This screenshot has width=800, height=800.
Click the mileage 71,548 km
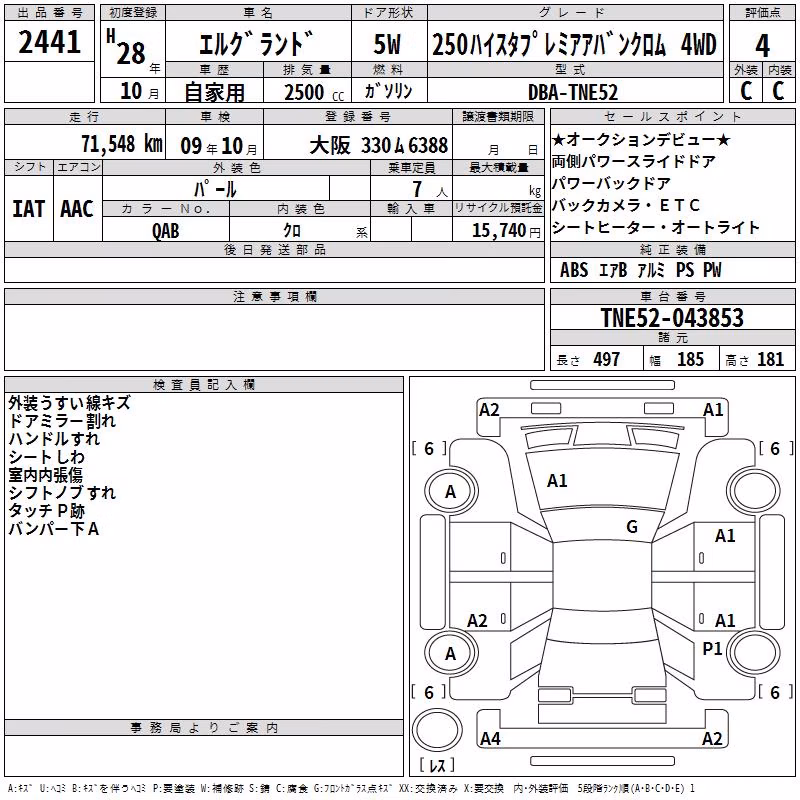pos(122,144)
